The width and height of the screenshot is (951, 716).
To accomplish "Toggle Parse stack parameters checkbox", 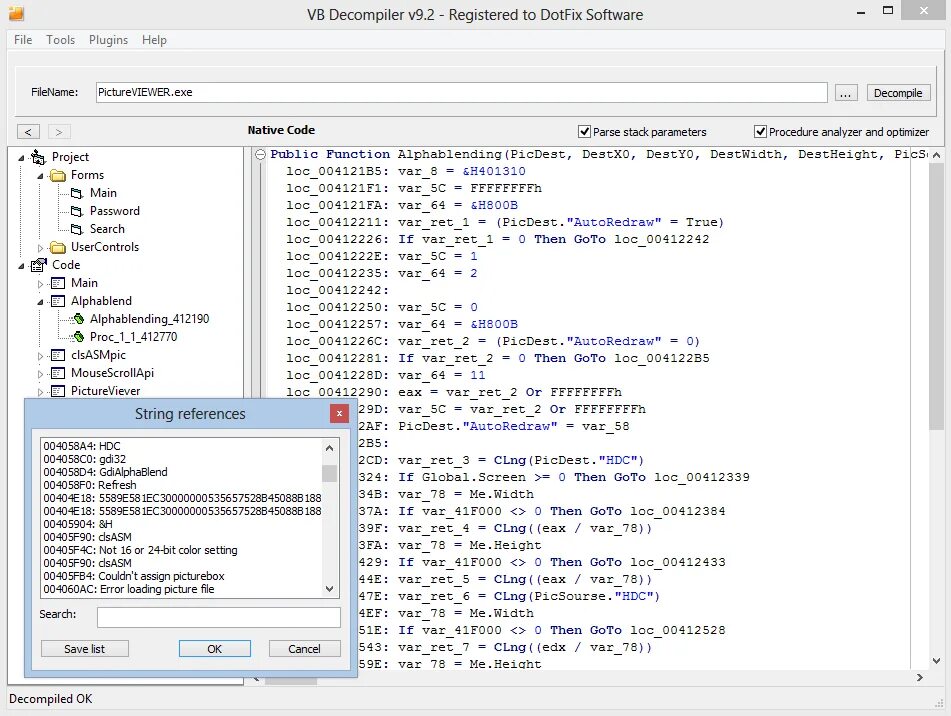I will coord(584,132).
